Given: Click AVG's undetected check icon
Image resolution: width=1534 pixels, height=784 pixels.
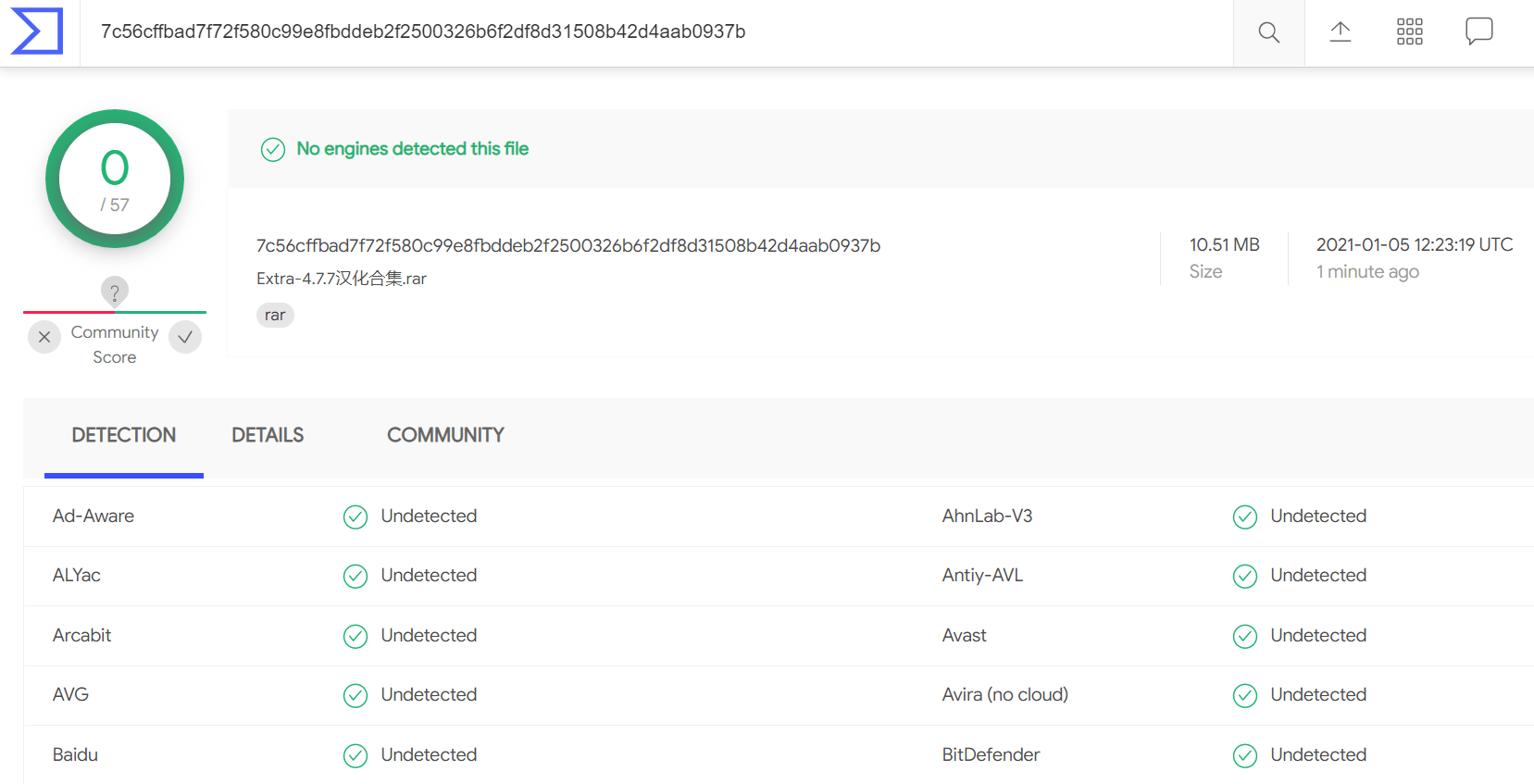Looking at the screenshot, I should pyautogui.click(x=355, y=695).
